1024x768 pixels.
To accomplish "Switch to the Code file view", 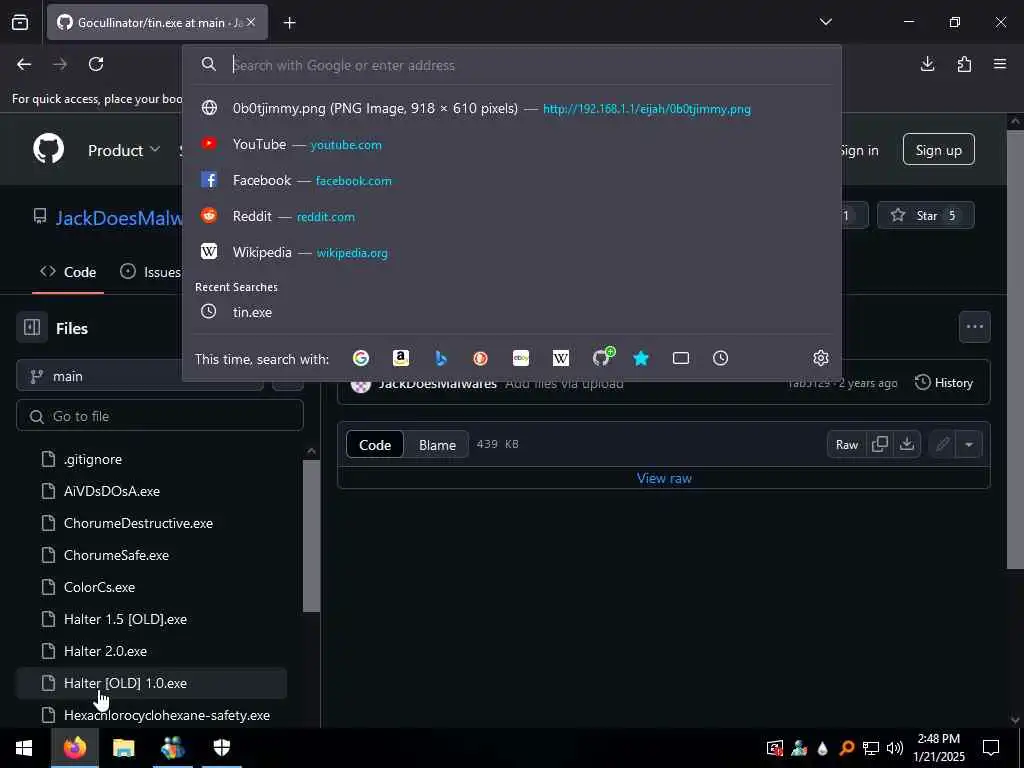I will 375,445.
